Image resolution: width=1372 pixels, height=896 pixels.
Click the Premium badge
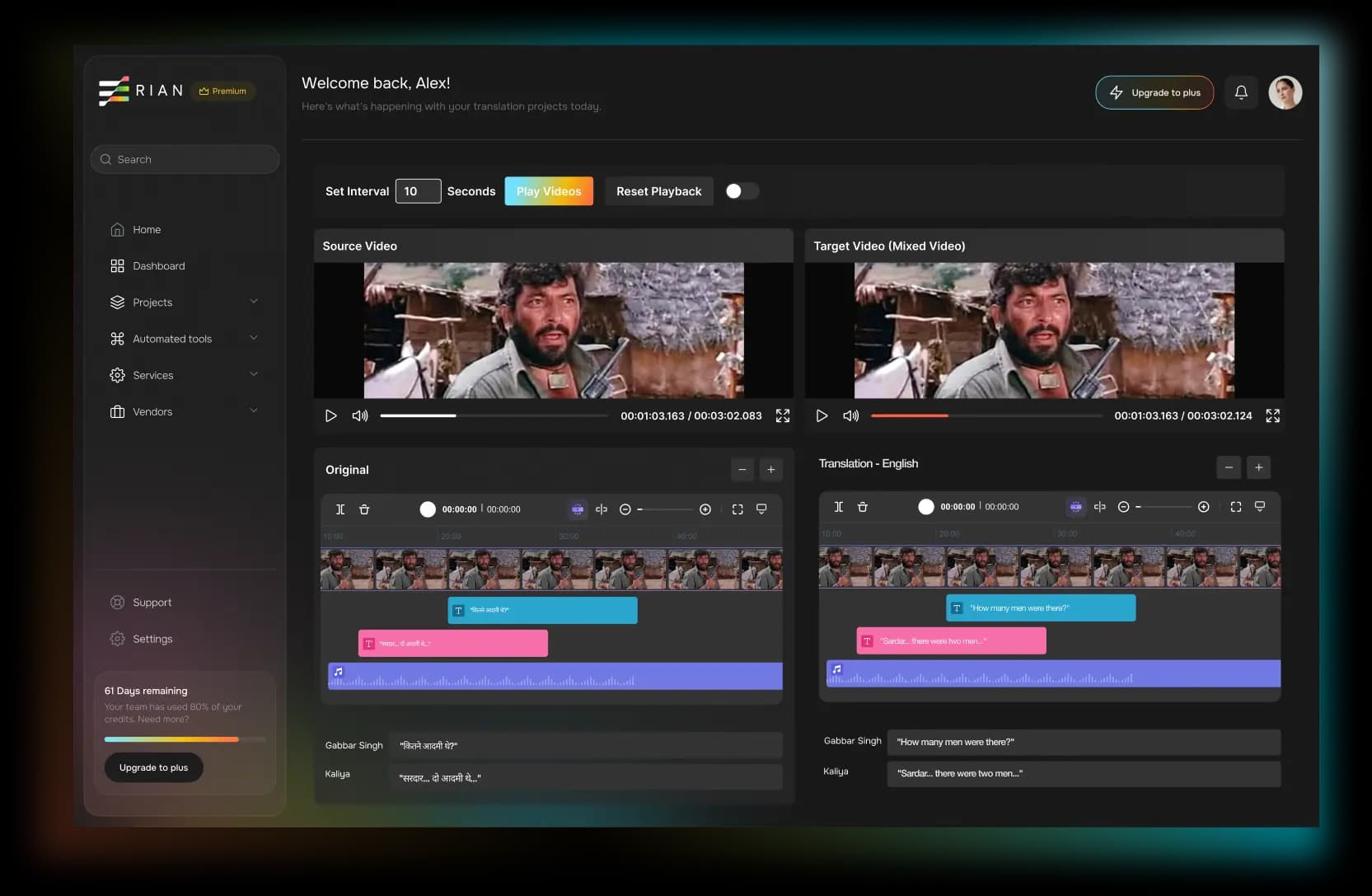(222, 91)
